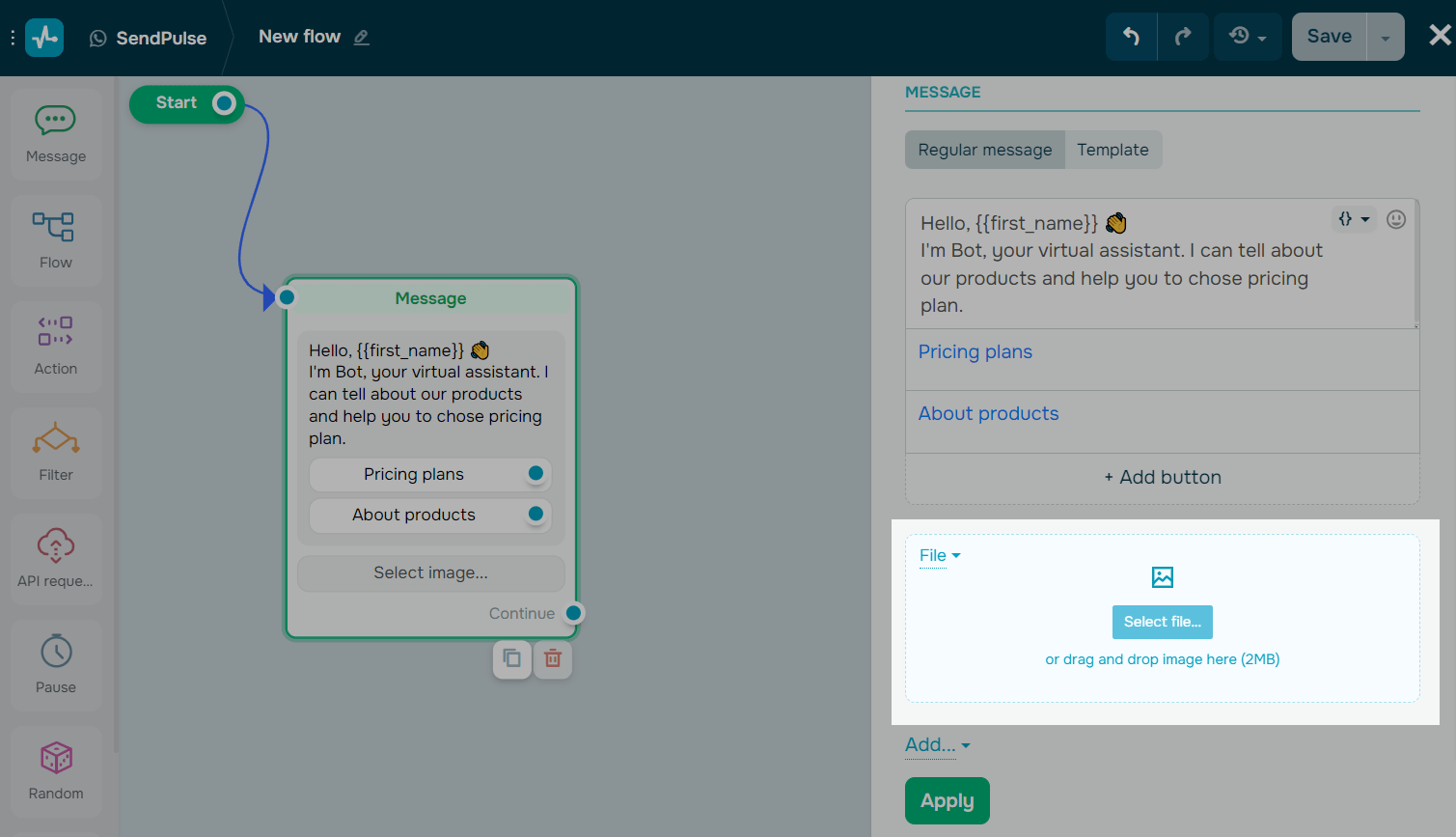Delete the Message block using the trash icon

click(553, 659)
